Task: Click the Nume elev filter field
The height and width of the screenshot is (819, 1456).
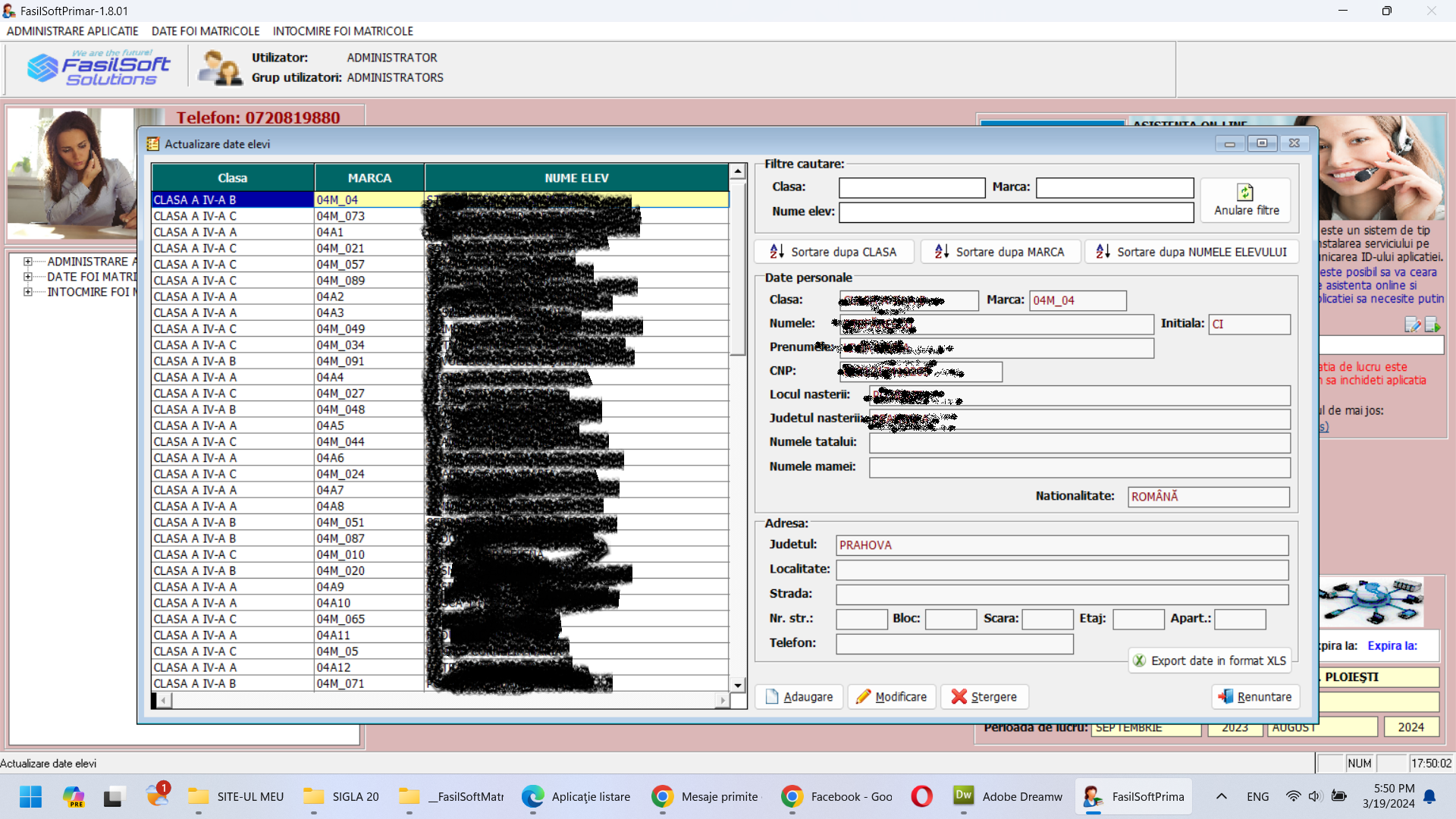Action: coord(1015,212)
